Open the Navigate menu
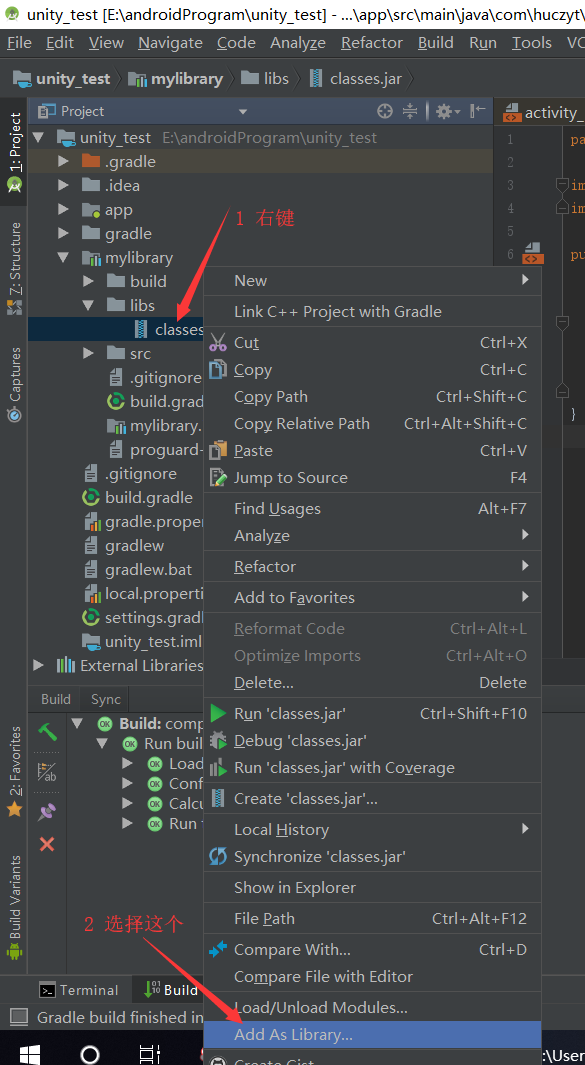 pyautogui.click(x=171, y=43)
